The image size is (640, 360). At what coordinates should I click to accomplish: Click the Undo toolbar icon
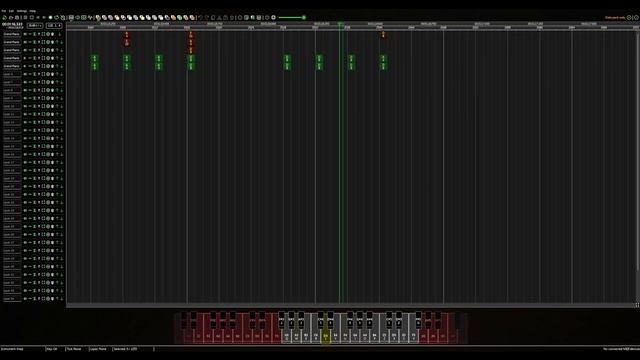click(201, 18)
